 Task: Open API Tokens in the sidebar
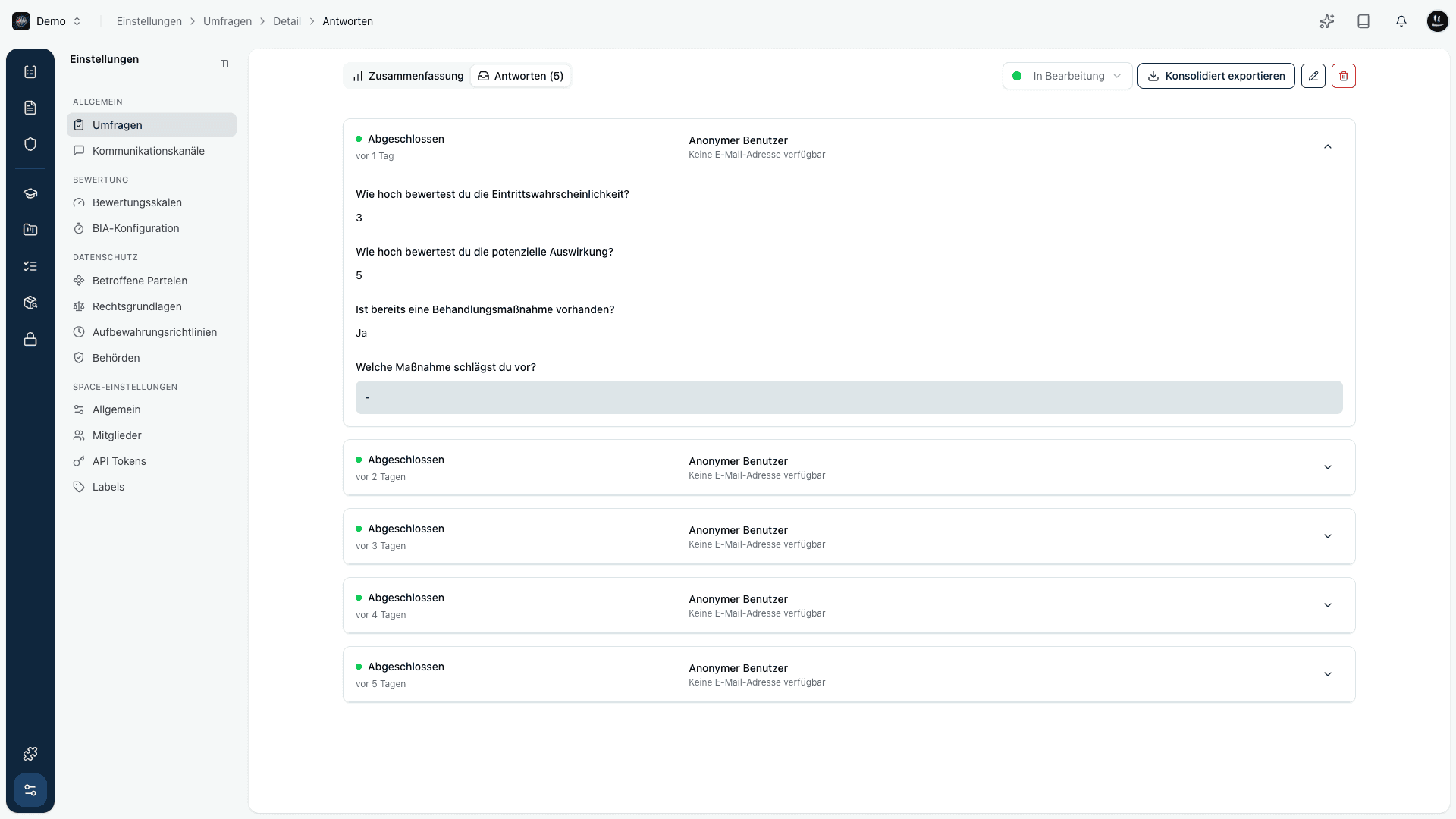click(x=152, y=461)
